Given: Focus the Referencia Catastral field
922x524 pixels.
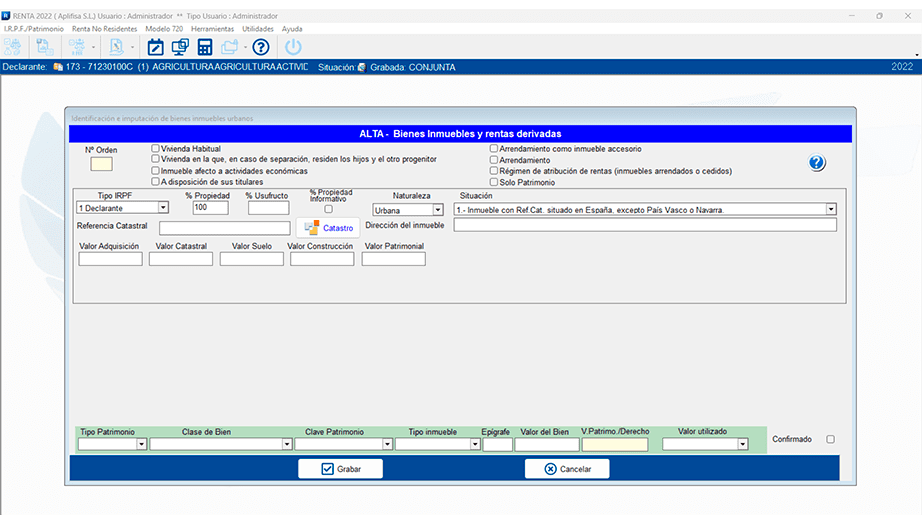Looking at the screenshot, I should [x=225, y=228].
